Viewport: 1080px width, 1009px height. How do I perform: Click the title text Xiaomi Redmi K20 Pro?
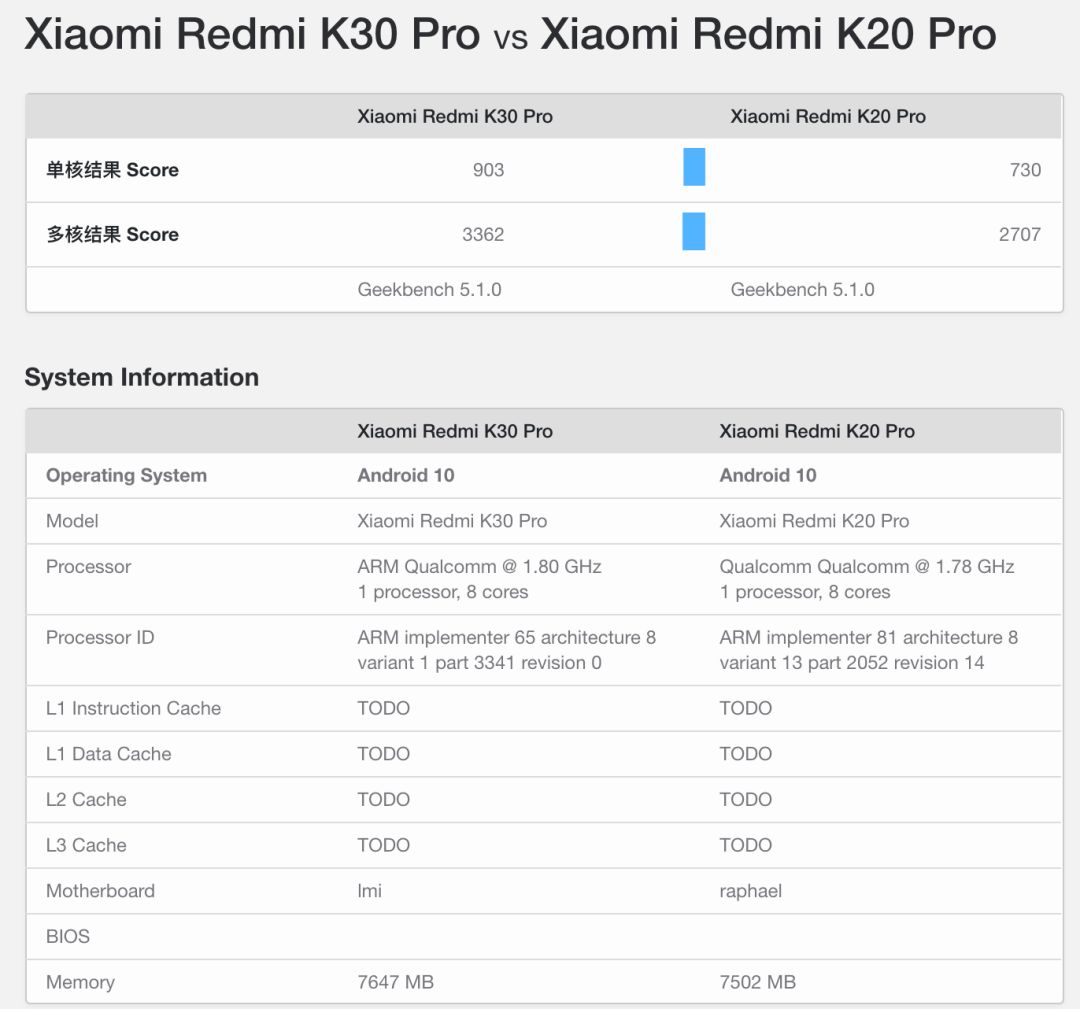(769, 33)
